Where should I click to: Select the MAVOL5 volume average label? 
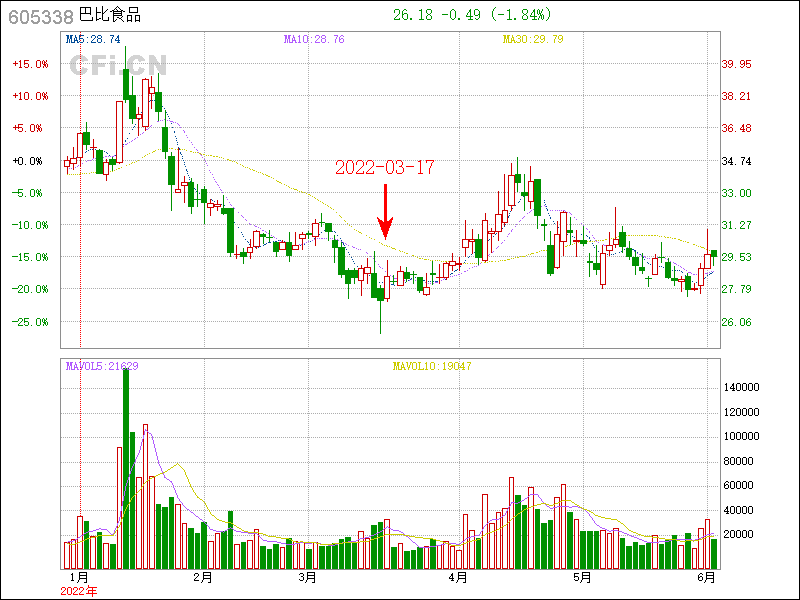(102, 366)
